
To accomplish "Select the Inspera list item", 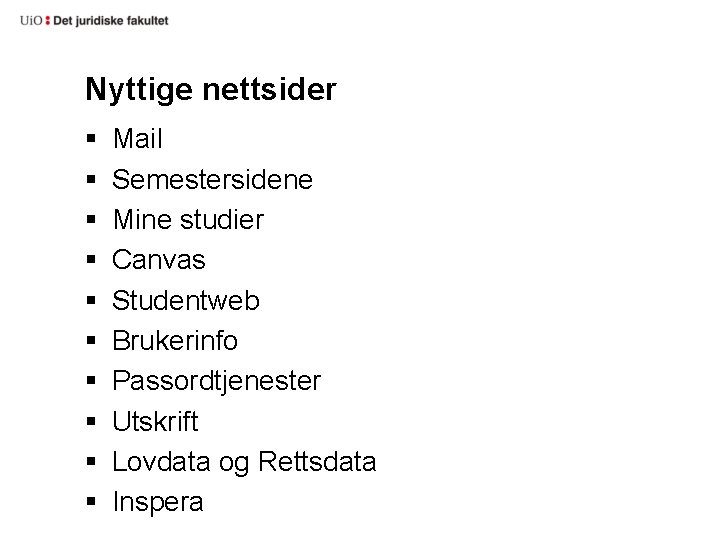I will 158,502.
